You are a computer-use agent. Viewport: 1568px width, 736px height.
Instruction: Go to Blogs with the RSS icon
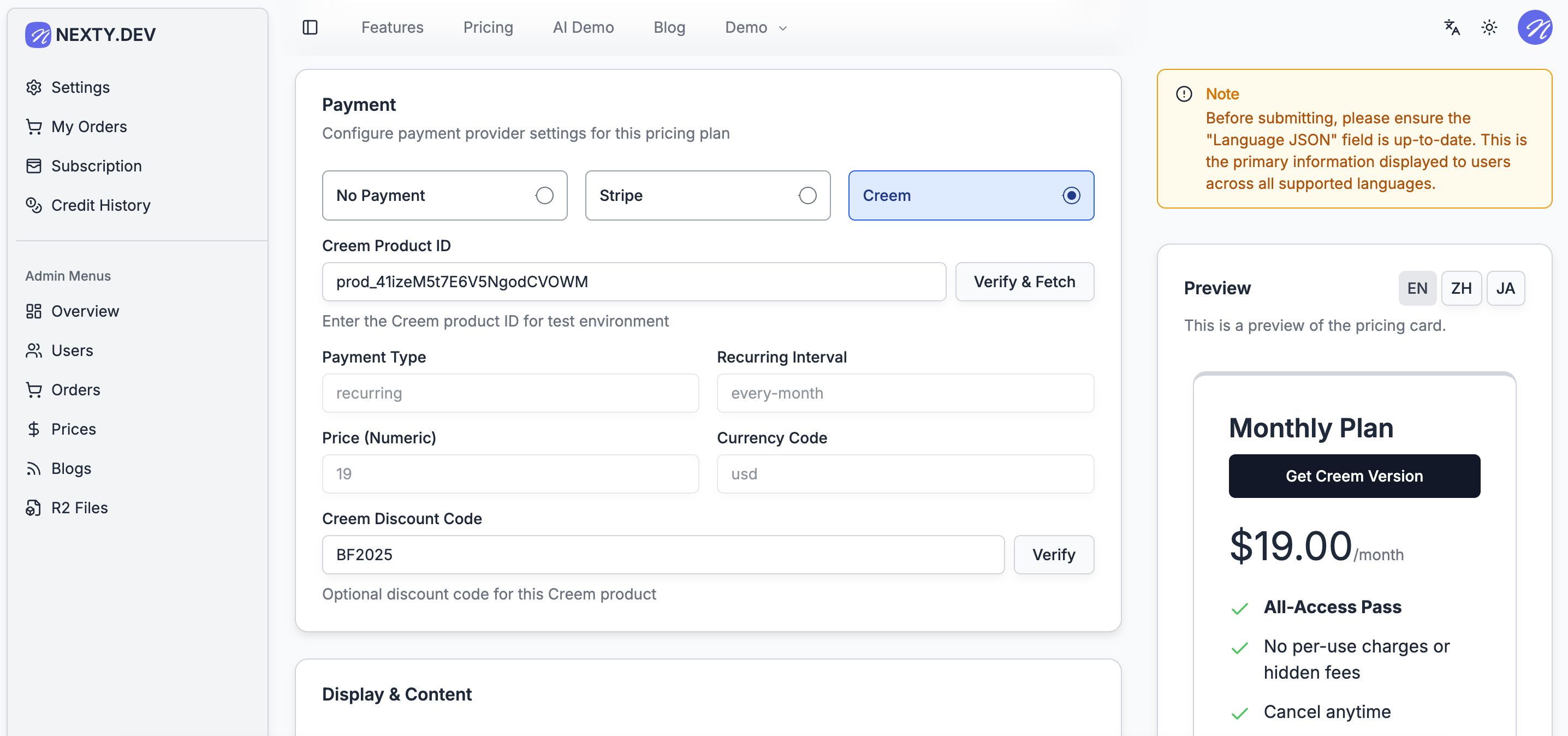point(34,468)
